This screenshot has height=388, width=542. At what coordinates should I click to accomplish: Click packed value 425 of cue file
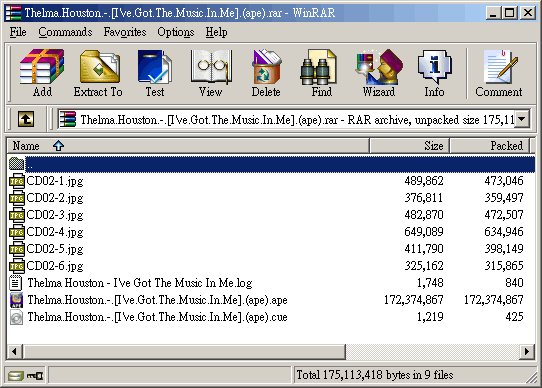pyautogui.click(x=514, y=317)
